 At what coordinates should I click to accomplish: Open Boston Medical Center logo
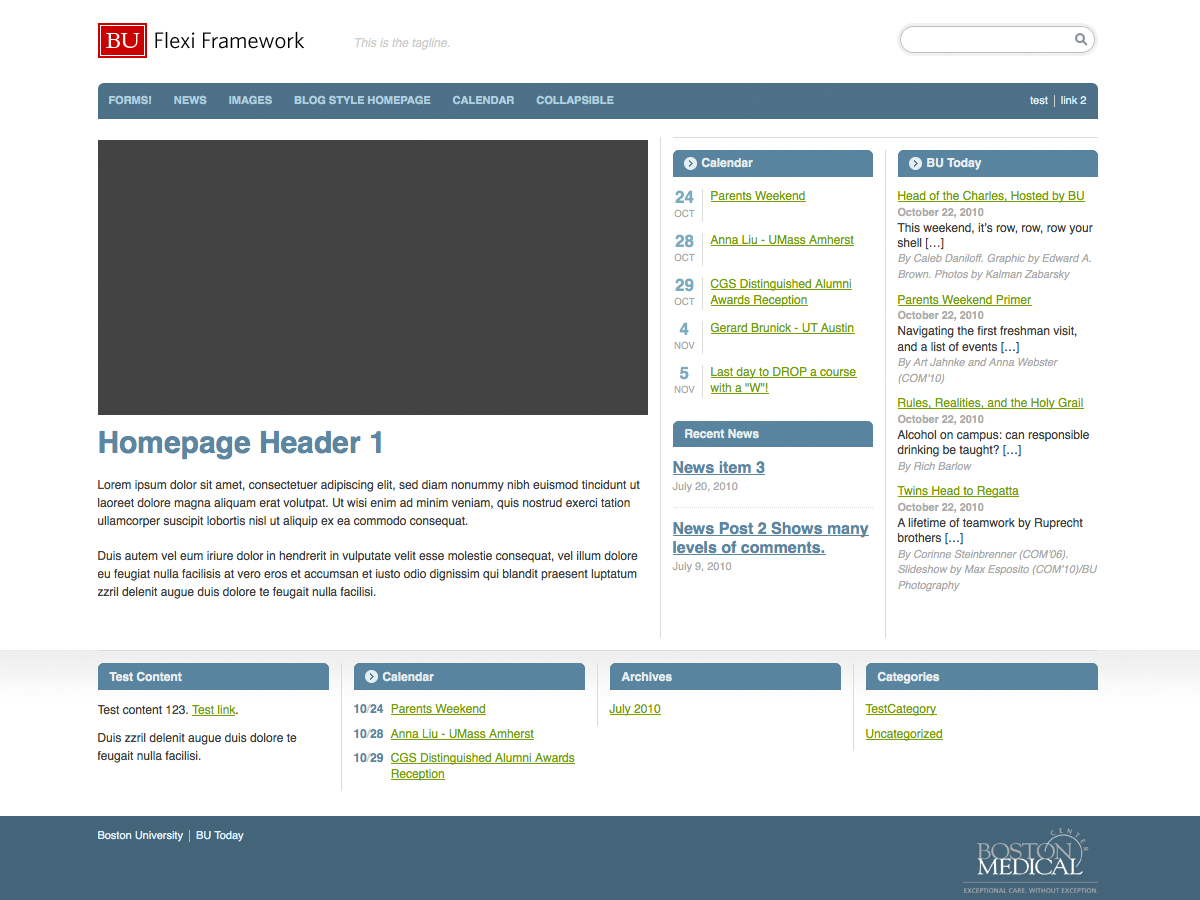coord(1031,861)
